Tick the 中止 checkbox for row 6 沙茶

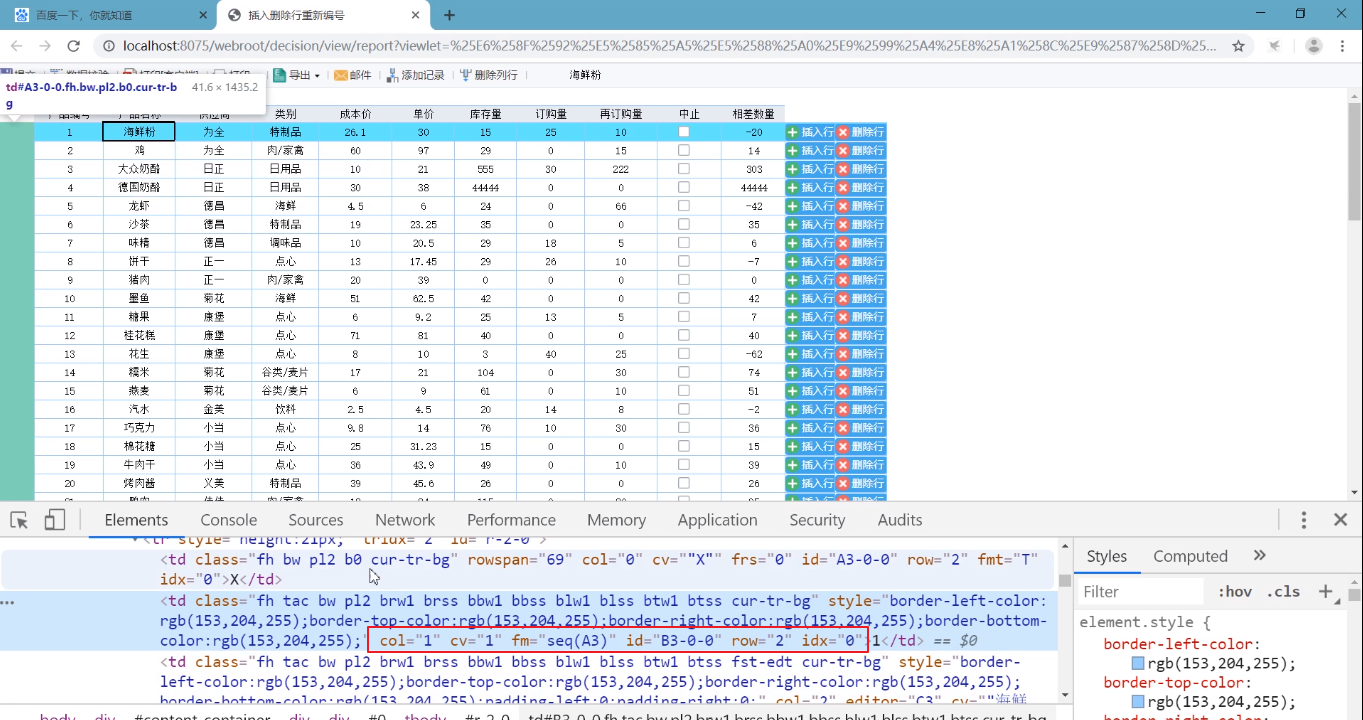684,224
